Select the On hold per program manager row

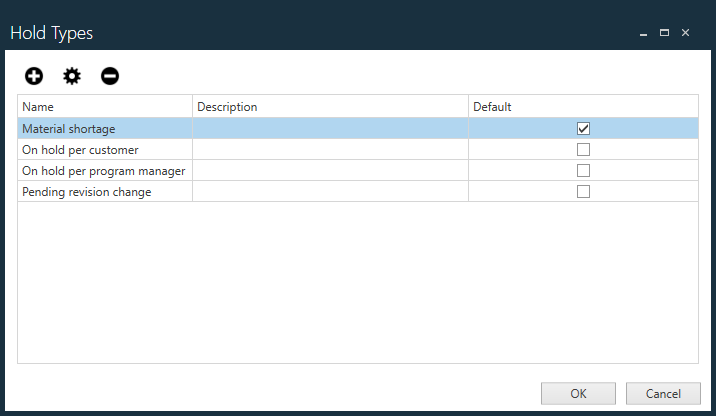pyautogui.click(x=104, y=171)
